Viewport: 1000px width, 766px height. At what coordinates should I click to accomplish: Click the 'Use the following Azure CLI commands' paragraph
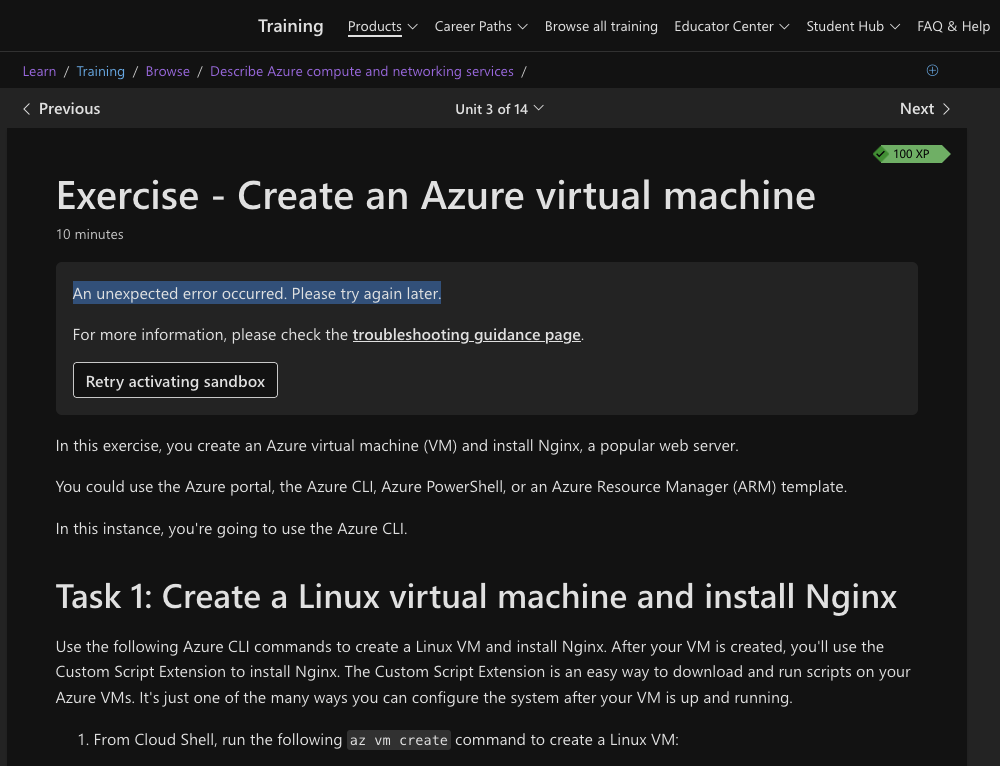(x=483, y=672)
